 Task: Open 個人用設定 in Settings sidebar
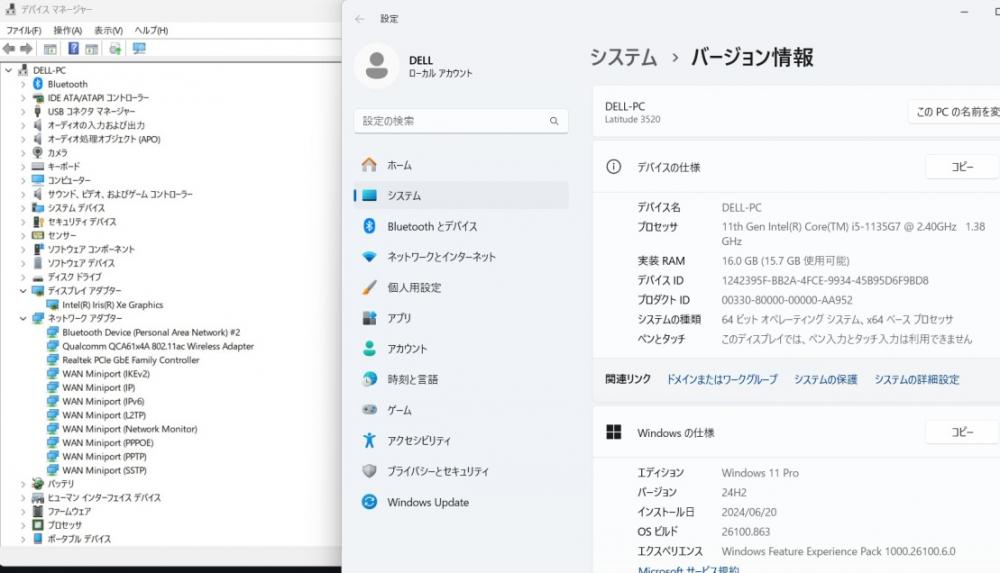click(x=460, y=288)
